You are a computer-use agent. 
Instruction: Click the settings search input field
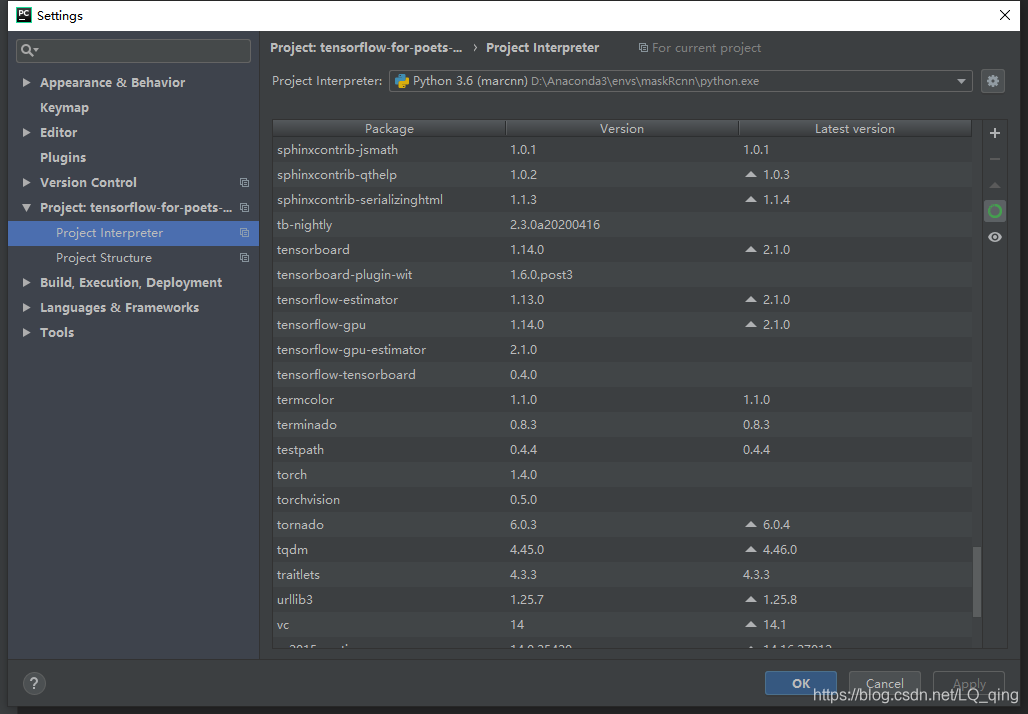[133, 50]
